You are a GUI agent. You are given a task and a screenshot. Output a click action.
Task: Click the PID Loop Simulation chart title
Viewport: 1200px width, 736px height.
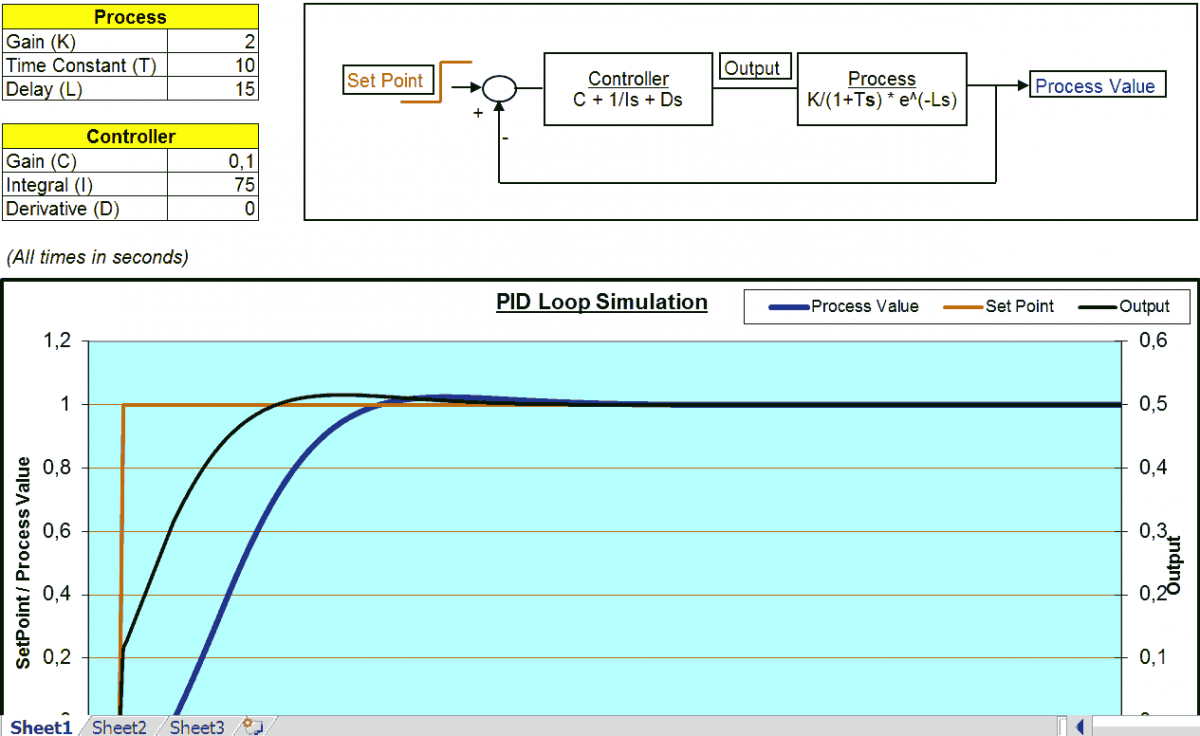point(601,301)
